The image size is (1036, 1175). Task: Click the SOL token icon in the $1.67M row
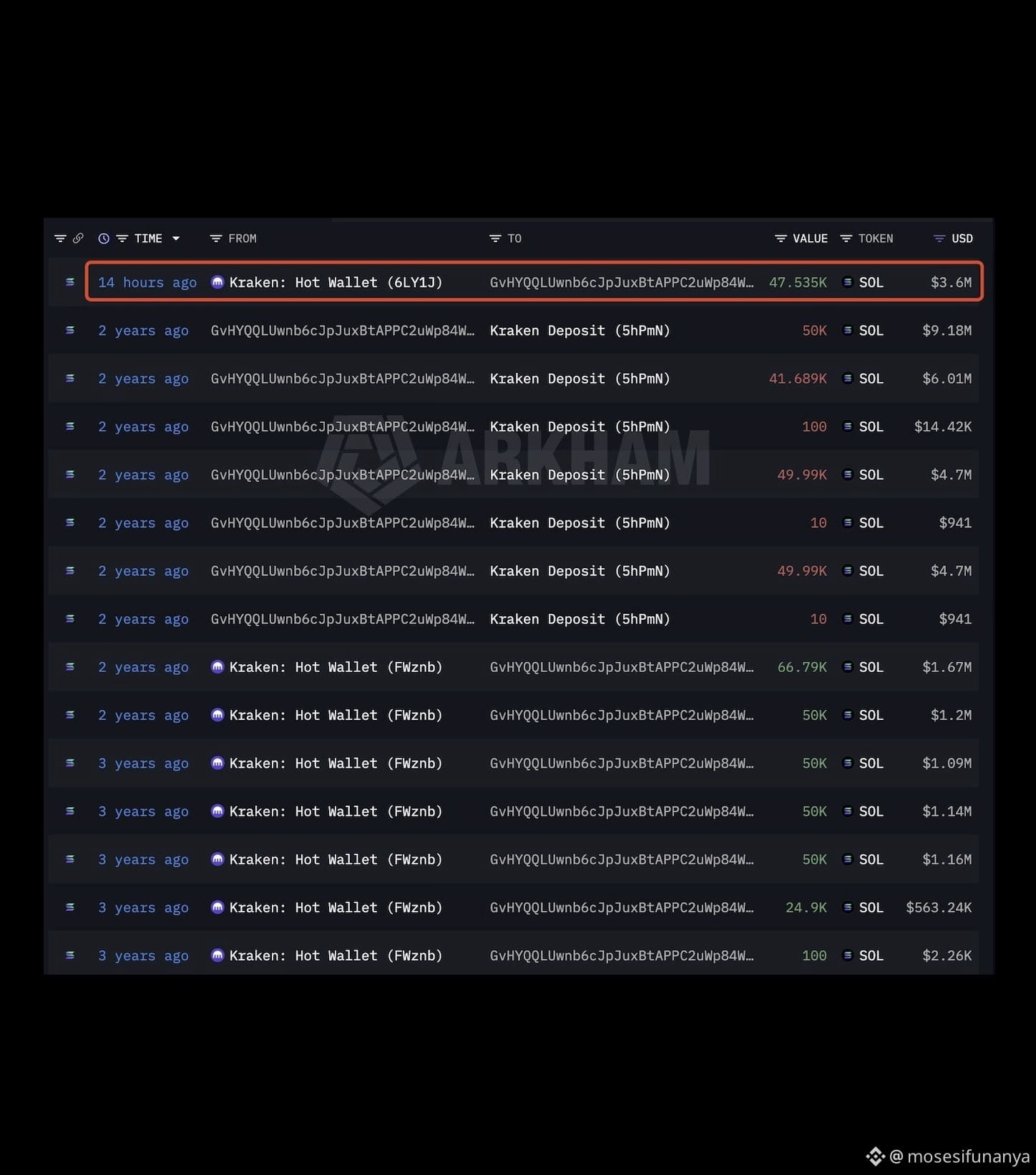pyautogui.click(x=848, y=666)
